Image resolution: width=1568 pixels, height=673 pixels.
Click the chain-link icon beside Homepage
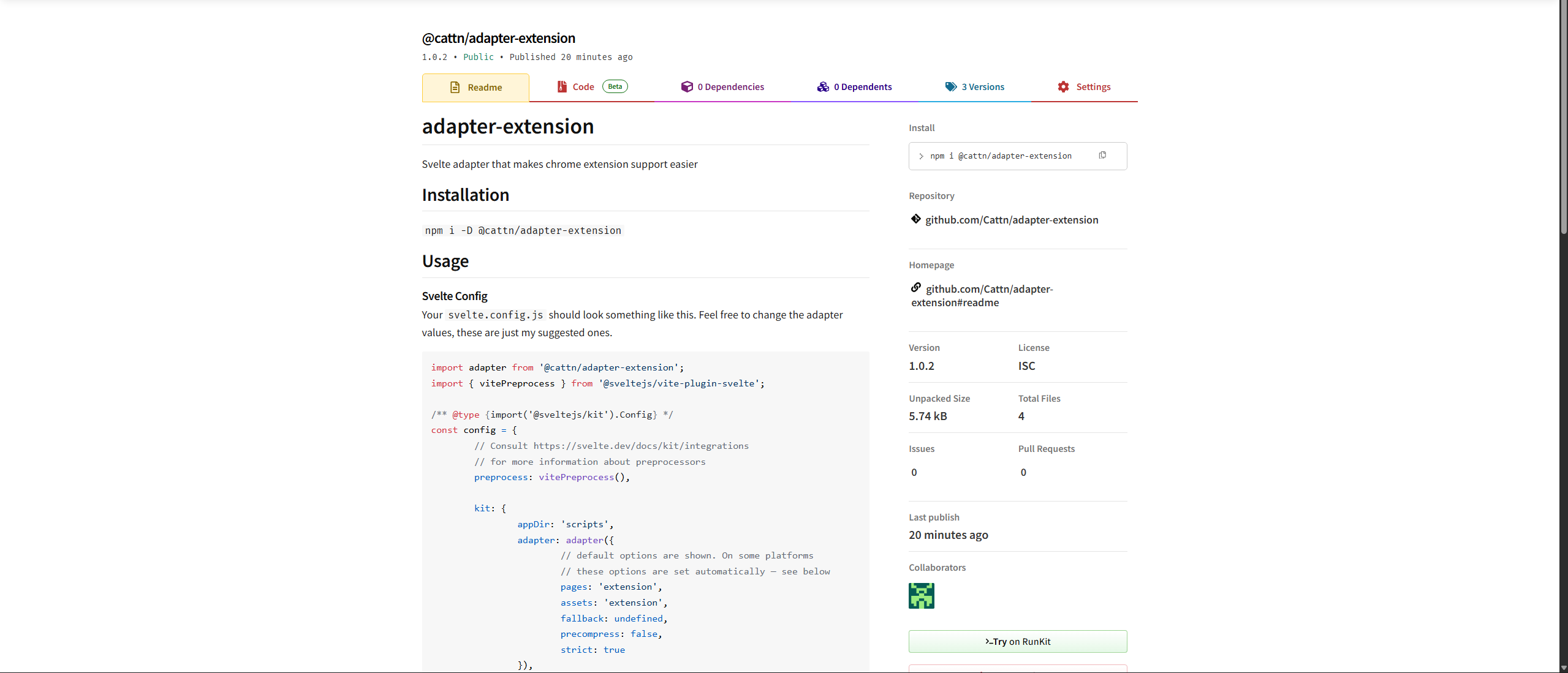(x=915, y=287)
